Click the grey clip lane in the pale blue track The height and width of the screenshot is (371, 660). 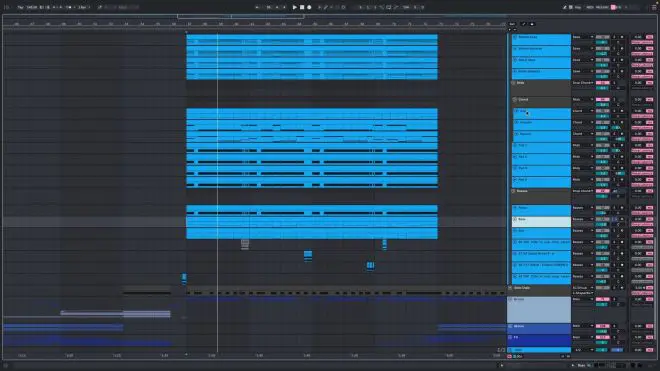[115, 314]
